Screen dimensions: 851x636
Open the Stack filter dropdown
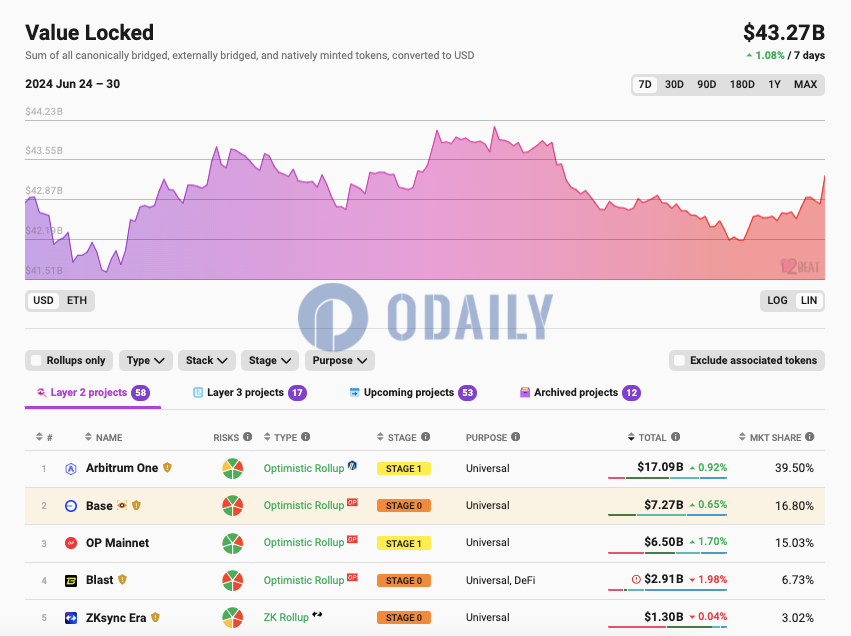point(206,360)
